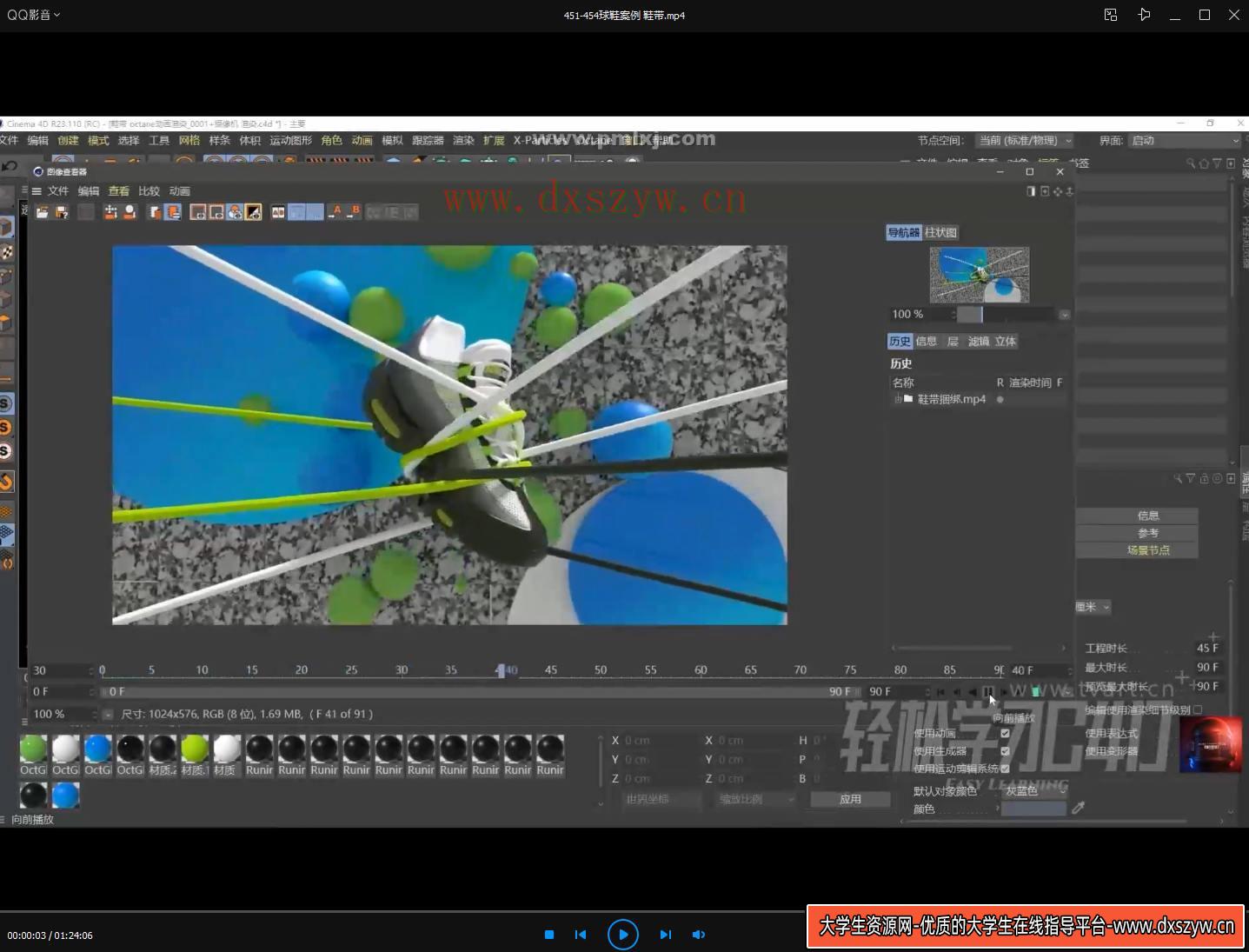Click the 工程时长 45 F field

click(1207, 648)
